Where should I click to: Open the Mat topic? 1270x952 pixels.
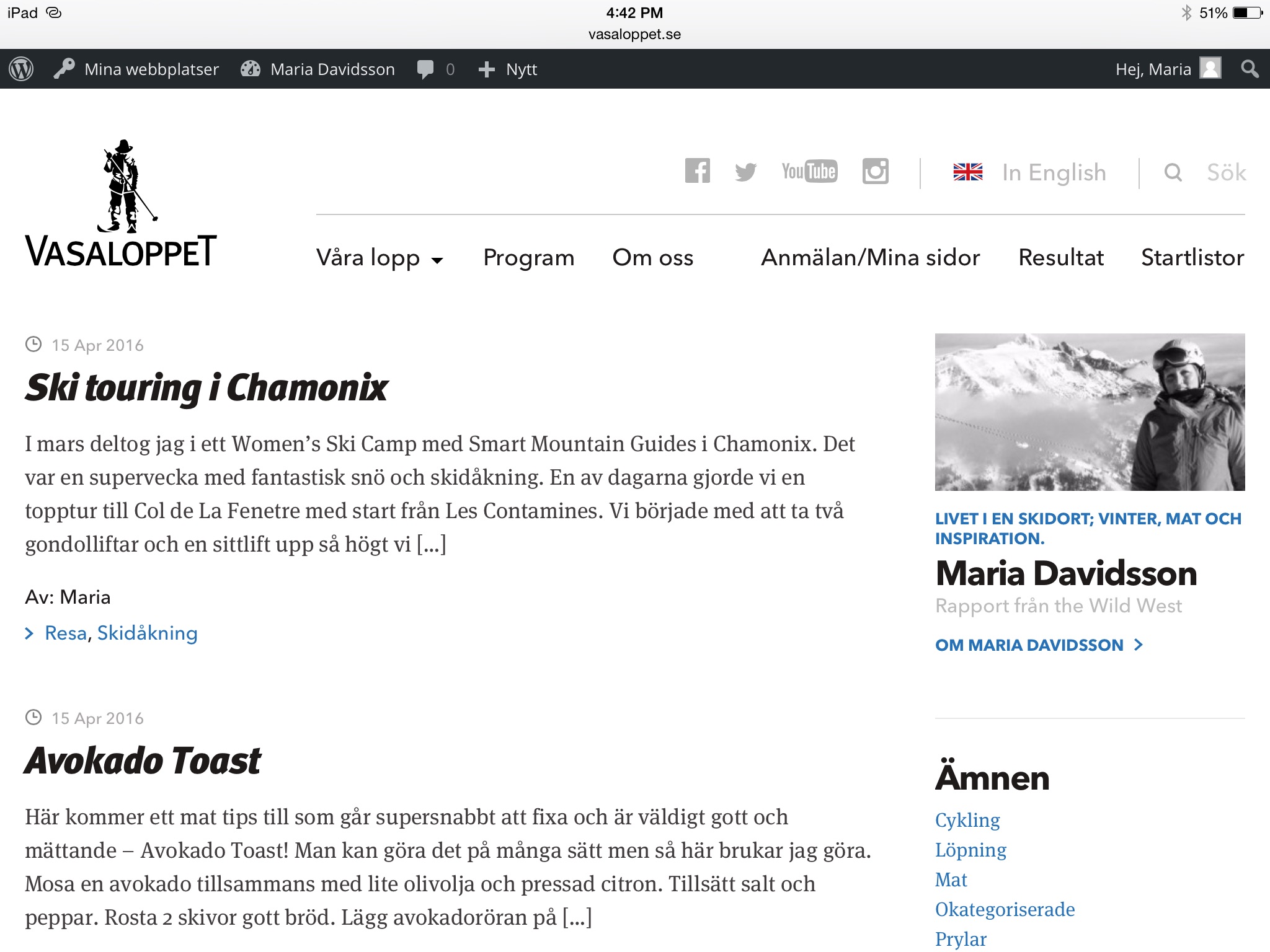click(951, 879)
